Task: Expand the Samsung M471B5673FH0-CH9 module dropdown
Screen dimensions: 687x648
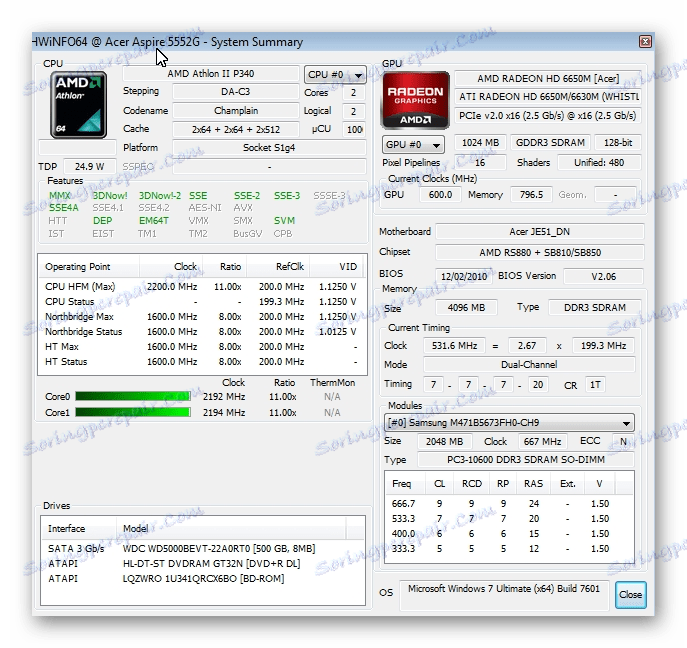Action: click(x=509, y=423)
